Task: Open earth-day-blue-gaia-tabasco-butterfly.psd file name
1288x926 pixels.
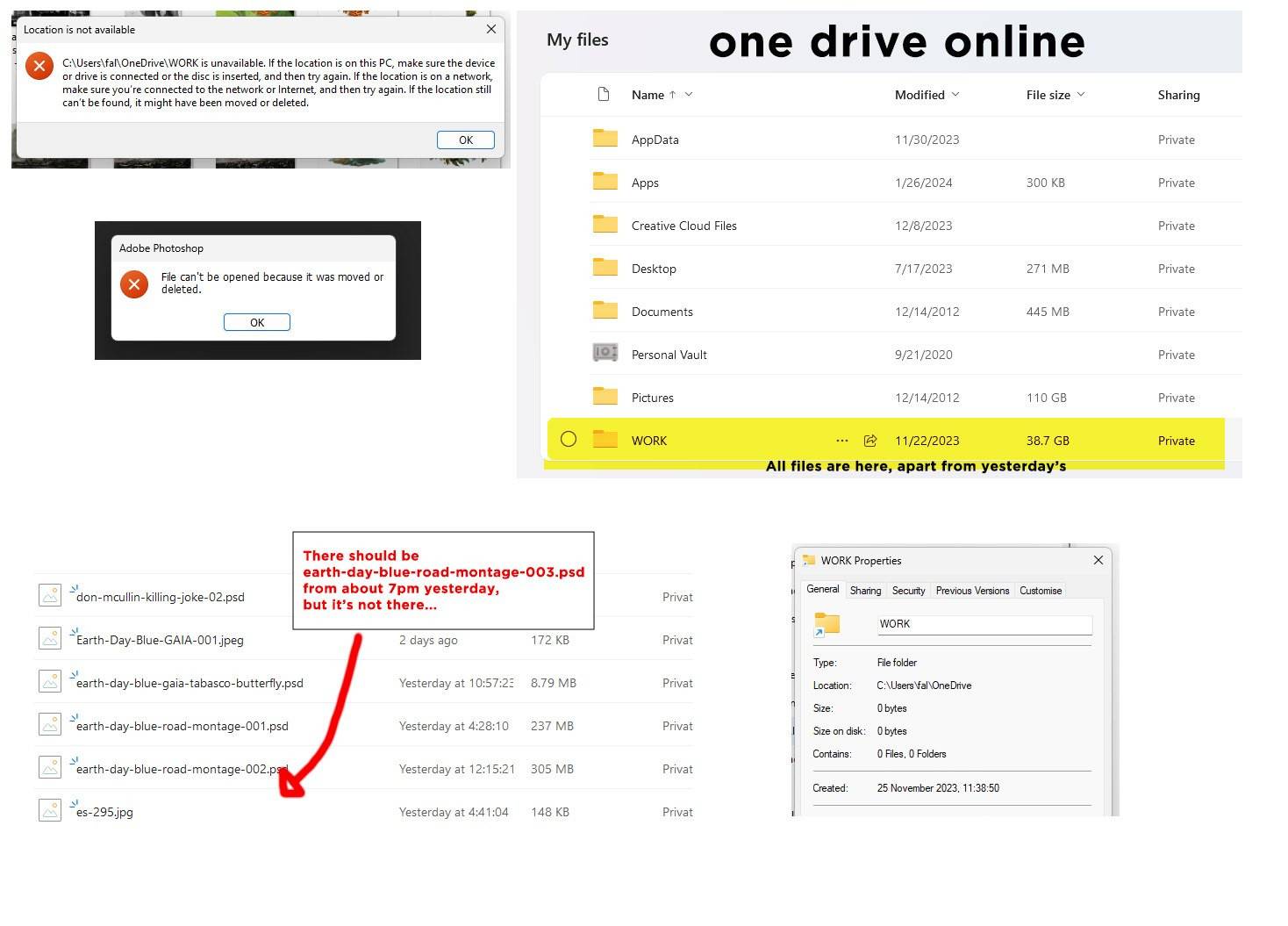Action: [190, 683]
